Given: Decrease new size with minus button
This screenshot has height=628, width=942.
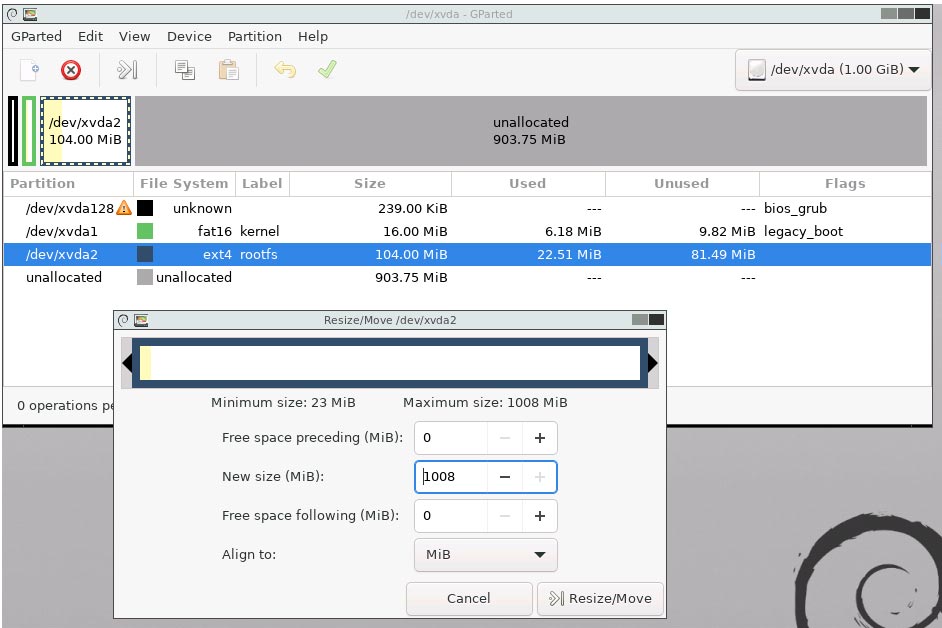Looking at the screenshot, I should (x=505, y=477).
